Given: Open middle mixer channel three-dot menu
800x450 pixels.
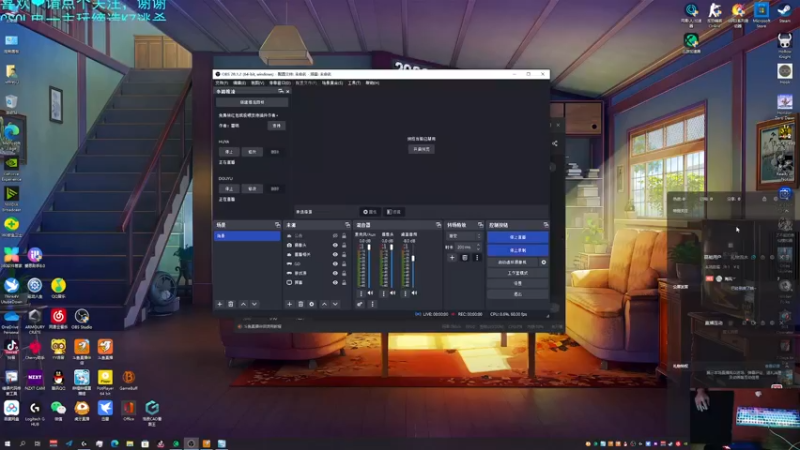Looking at the screenshot, I should pos(384,293).
